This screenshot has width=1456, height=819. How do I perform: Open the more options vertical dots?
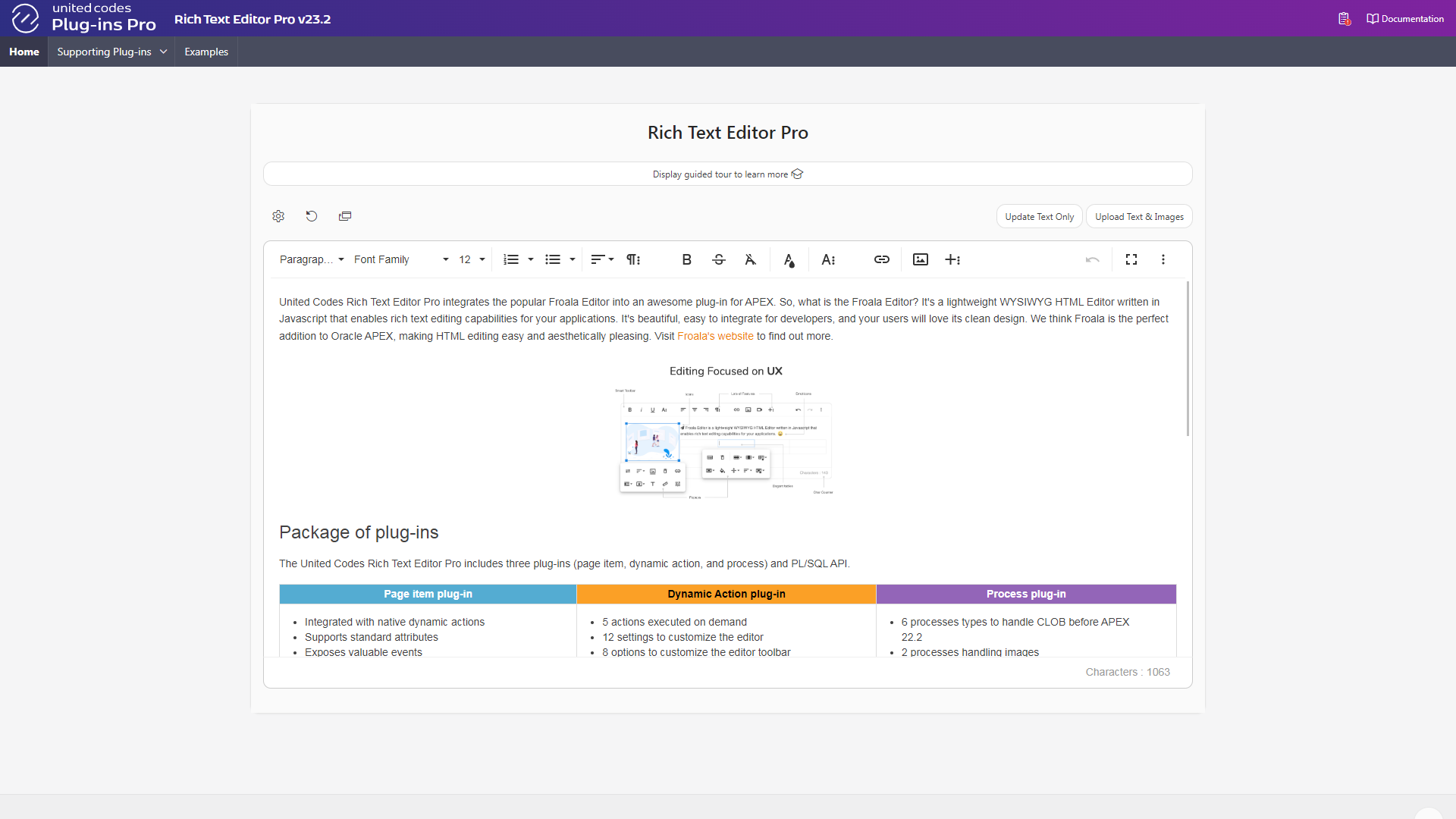[x=1163, y=259]
